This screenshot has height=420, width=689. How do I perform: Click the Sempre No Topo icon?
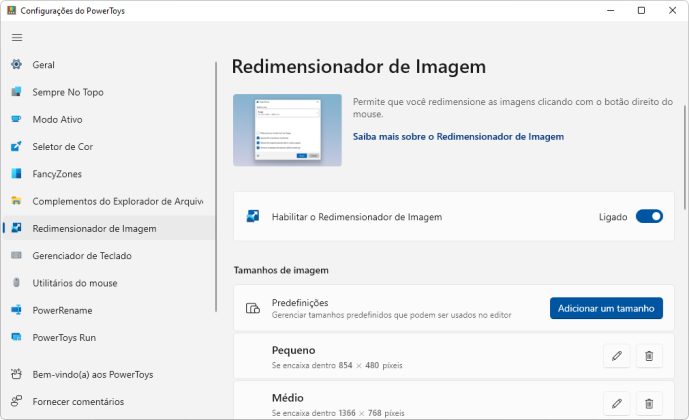pos(16,92)
